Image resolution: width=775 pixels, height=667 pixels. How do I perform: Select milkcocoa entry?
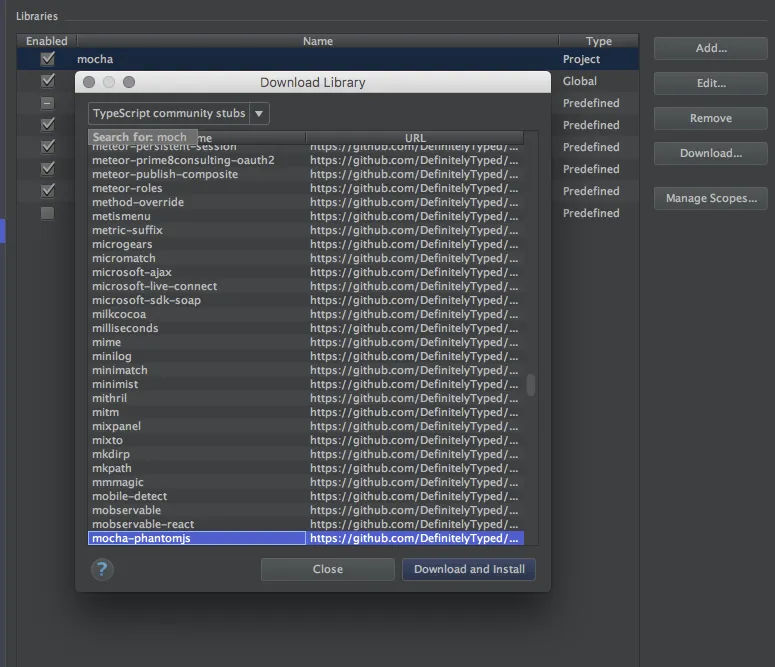(197, 314)
